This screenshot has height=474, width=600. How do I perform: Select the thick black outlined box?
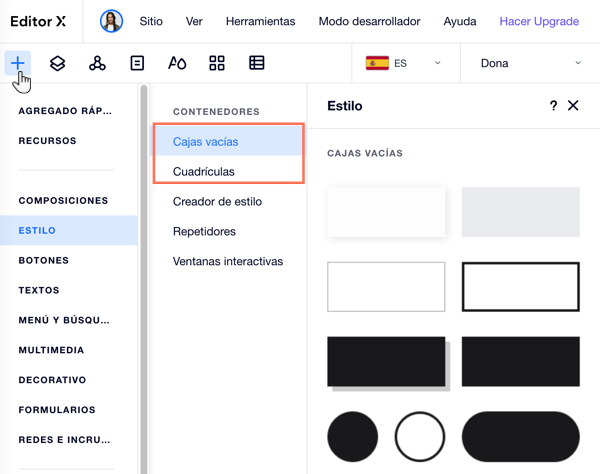(520, 286)
